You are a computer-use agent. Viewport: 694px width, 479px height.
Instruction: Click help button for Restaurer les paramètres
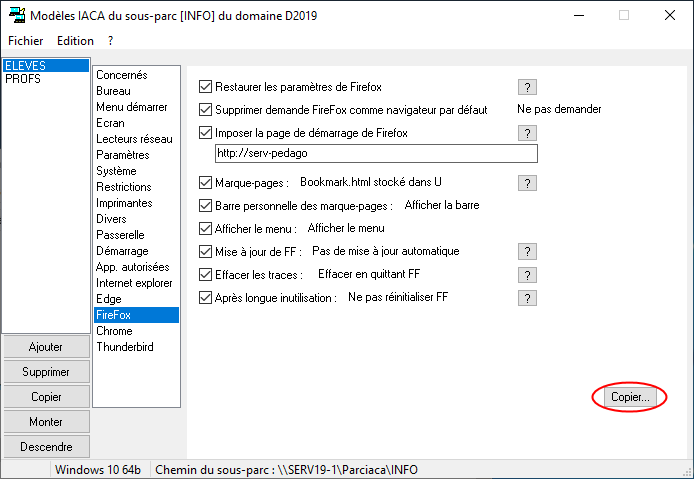pos(527,87)
